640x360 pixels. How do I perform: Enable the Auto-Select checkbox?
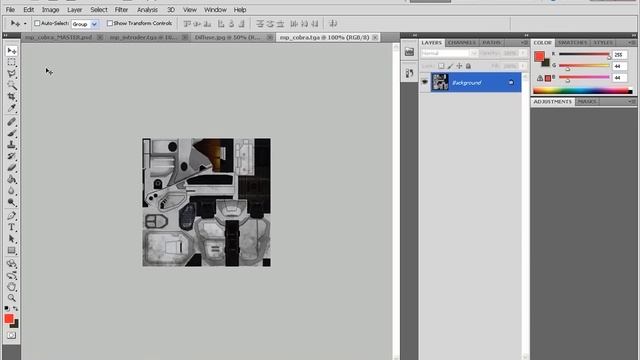(37, 24)
